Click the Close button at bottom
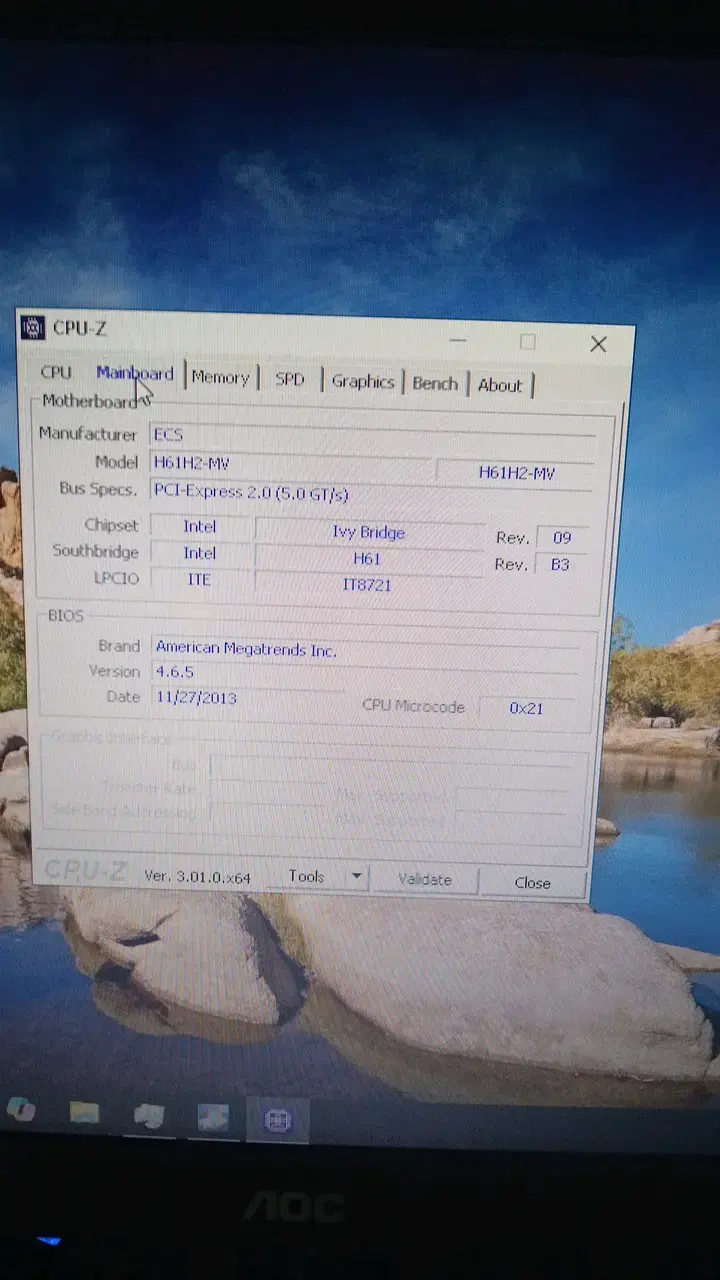 click(x=532, y=882)
